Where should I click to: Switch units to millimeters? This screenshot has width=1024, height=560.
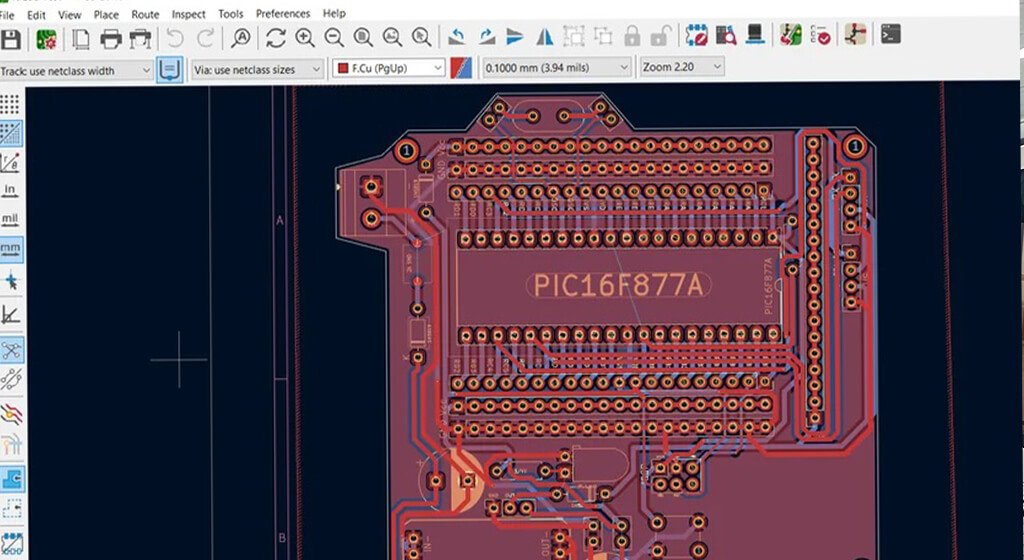(10, 249)
